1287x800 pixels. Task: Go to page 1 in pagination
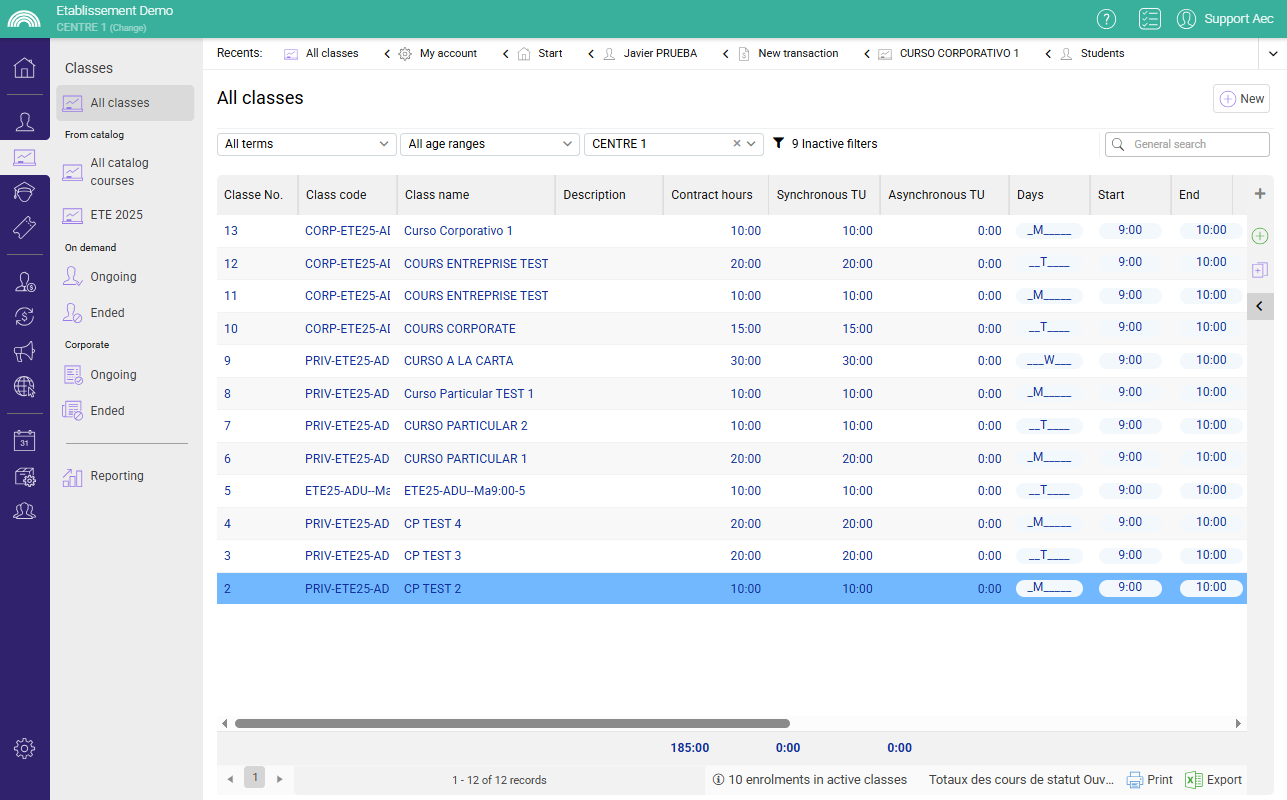(255, 777)
